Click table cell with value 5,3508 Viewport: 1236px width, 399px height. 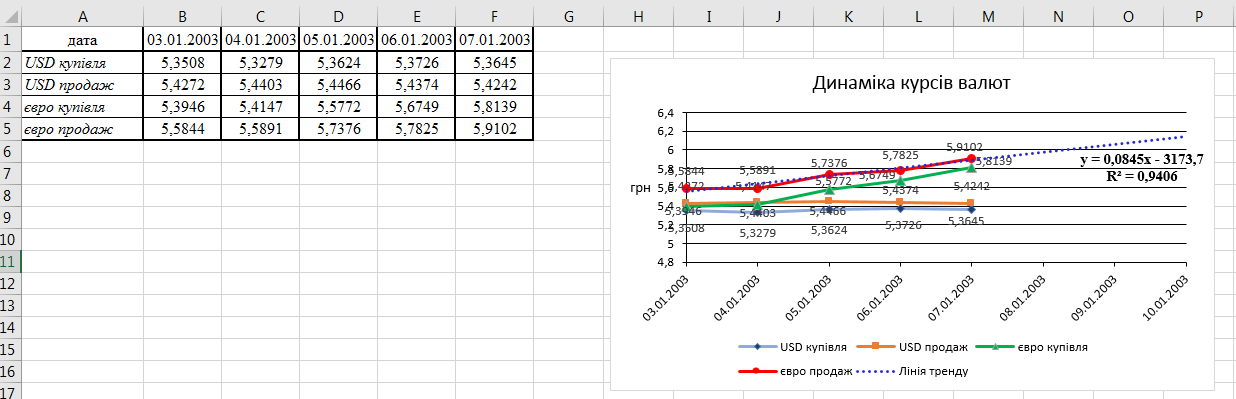pos(182,62)
